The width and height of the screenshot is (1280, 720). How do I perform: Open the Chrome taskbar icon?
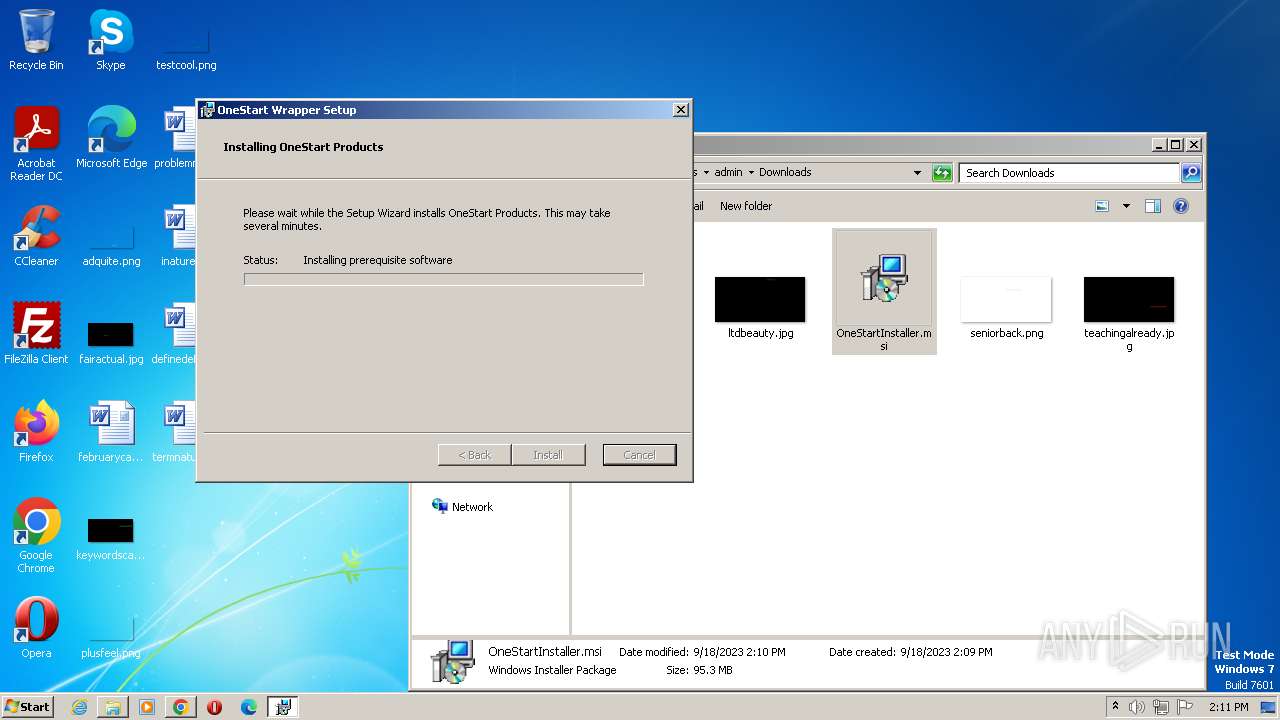click(181, 707)
